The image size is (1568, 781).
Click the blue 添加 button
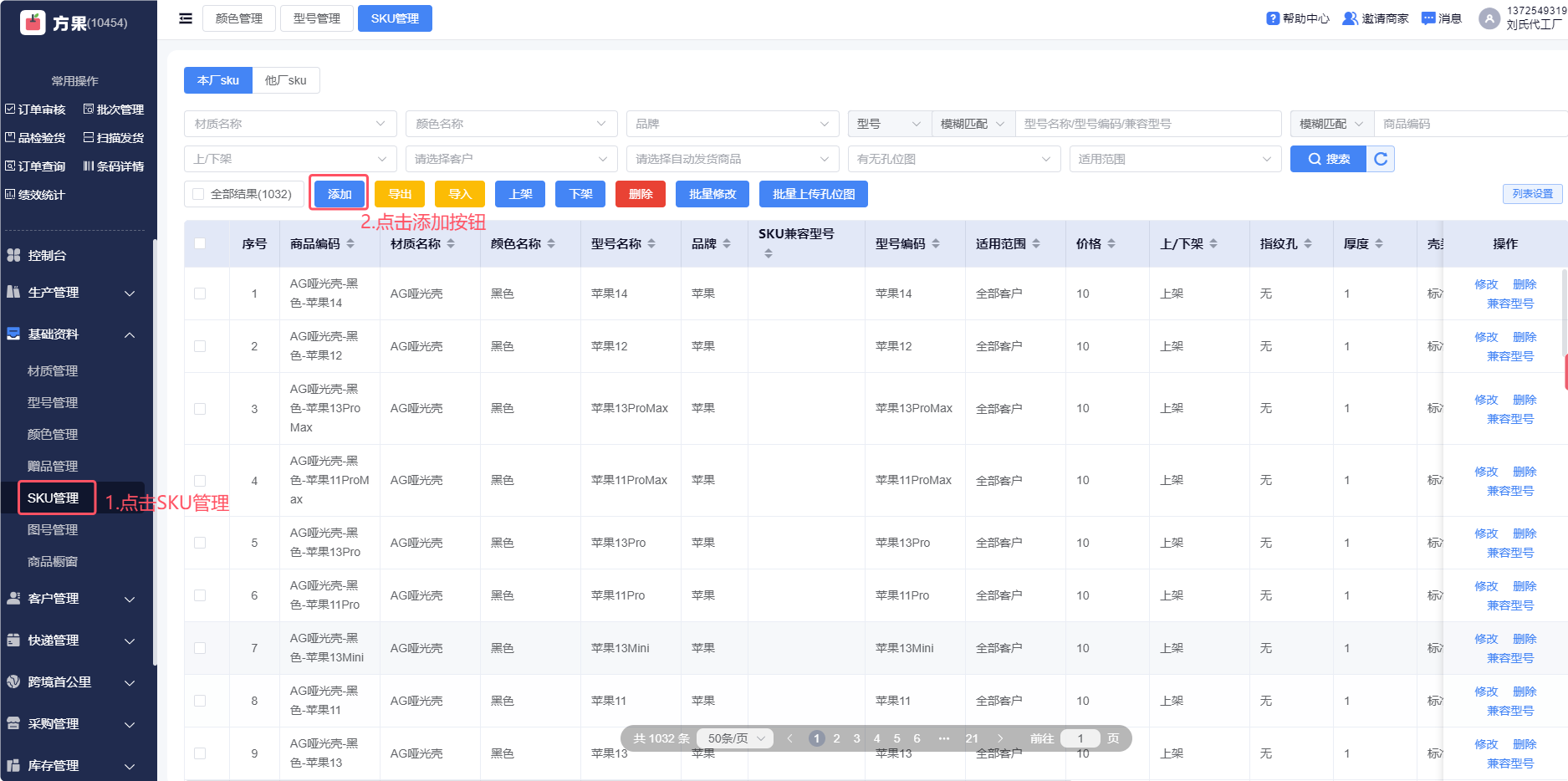(340, 194)
